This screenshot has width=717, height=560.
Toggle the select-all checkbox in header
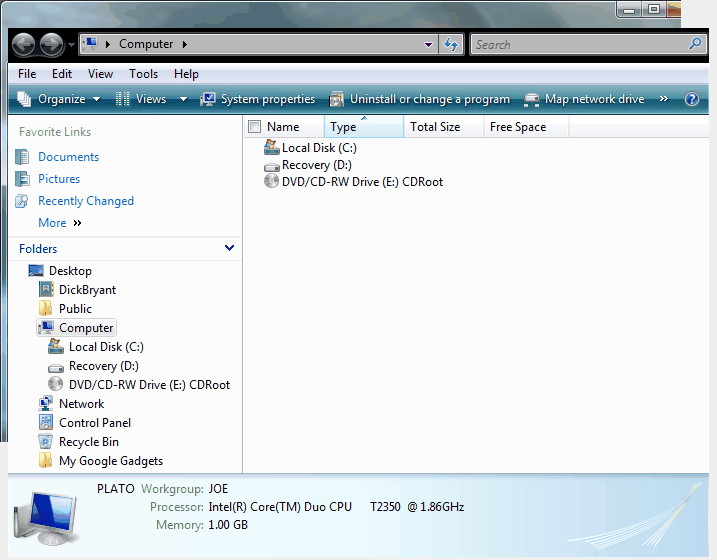tap(254, 127)
